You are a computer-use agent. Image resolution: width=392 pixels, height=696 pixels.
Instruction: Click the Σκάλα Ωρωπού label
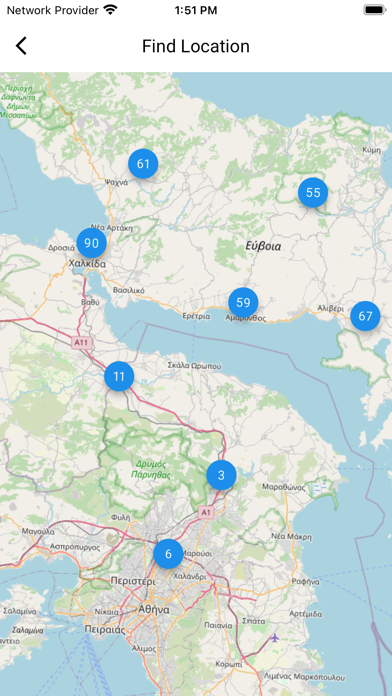(x=194, y=366)
